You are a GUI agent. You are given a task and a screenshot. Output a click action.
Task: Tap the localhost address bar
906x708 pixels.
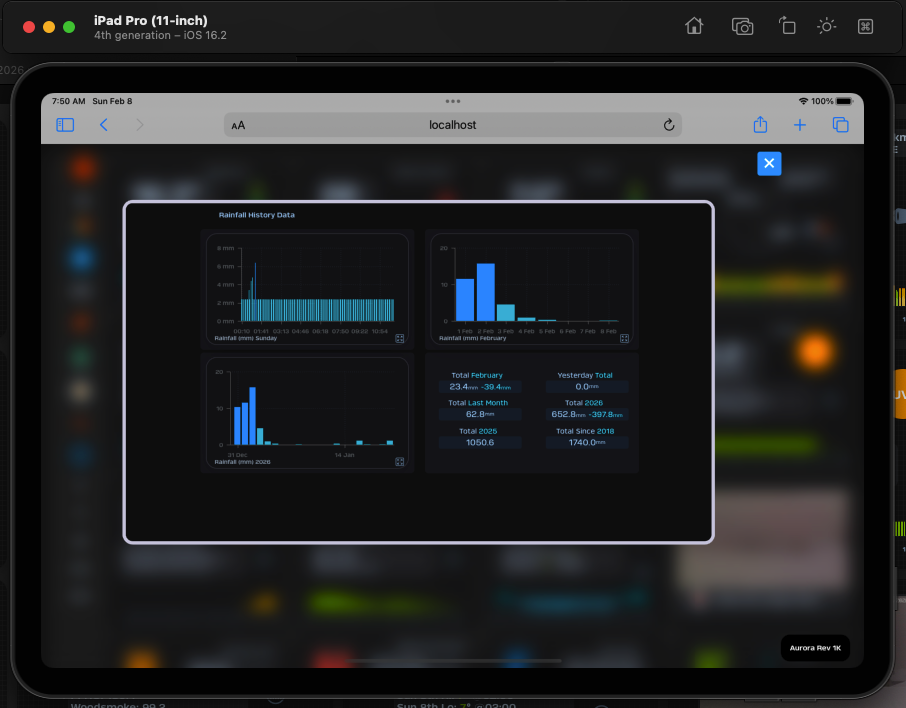(x=452, y=125)
